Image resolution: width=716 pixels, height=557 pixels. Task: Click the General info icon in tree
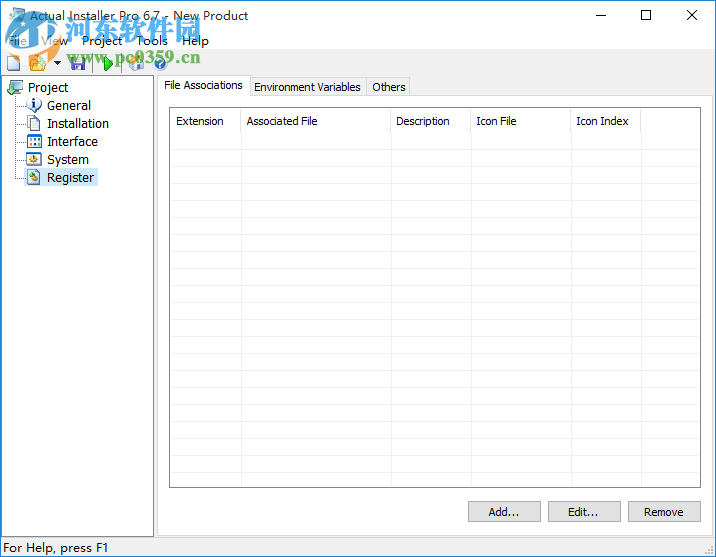(x=34, y=105)
